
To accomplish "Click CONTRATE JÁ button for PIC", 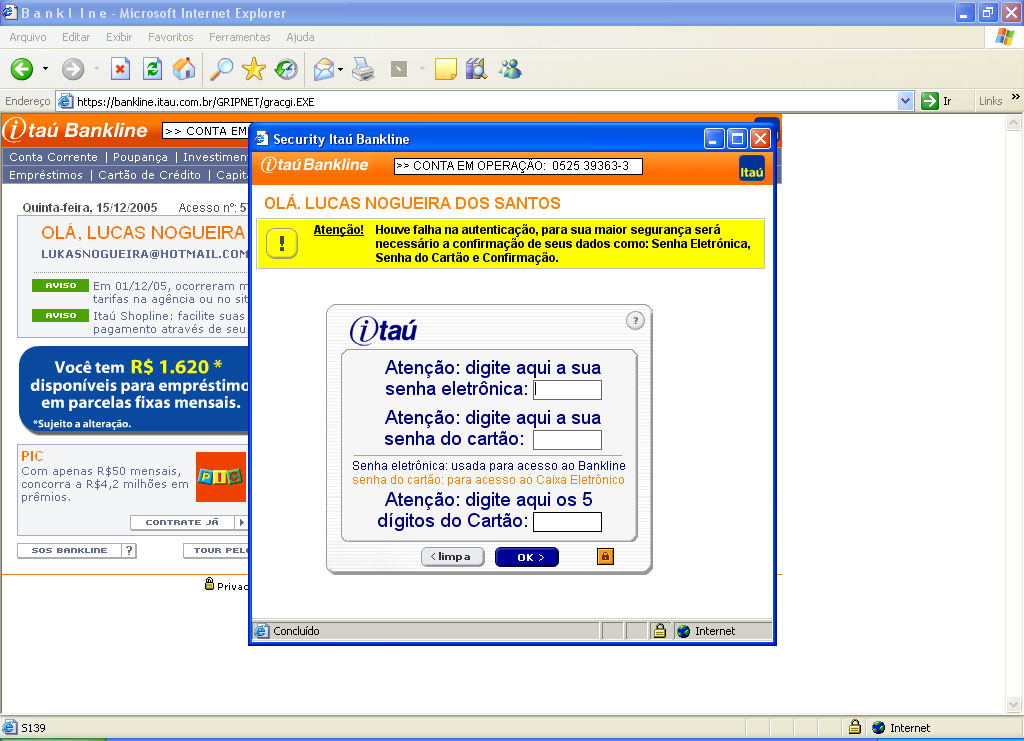I will coord(188,522).
